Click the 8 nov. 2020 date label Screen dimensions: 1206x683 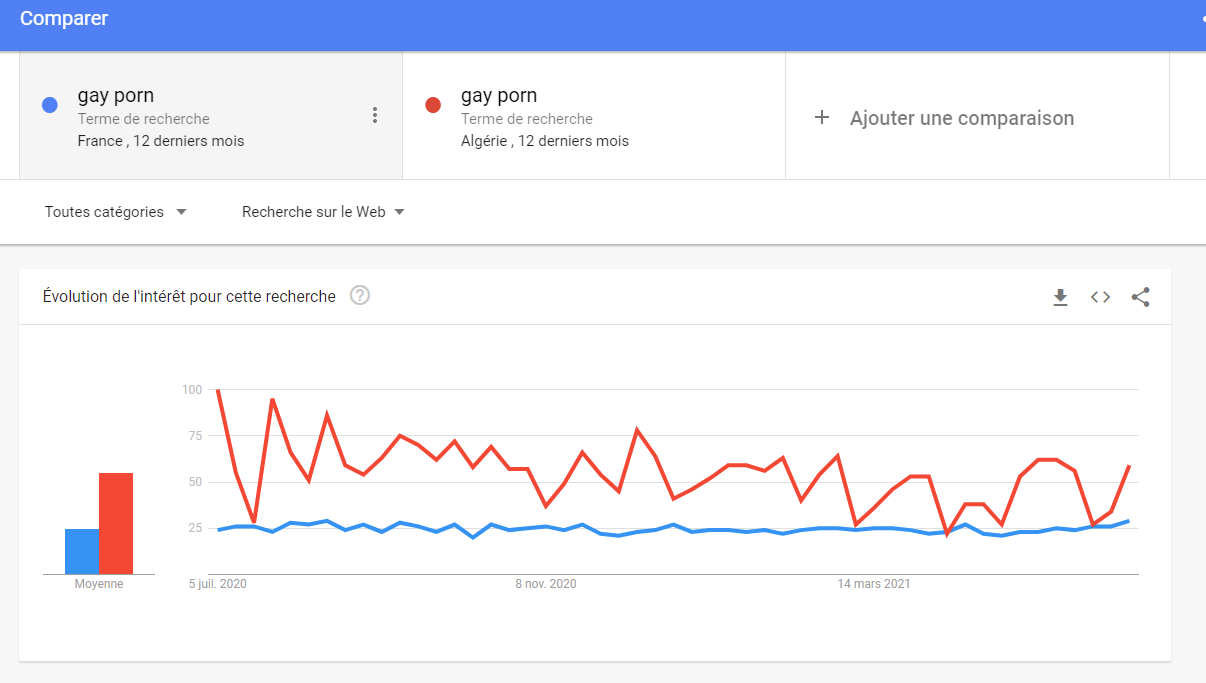click(x=546, y=584)
